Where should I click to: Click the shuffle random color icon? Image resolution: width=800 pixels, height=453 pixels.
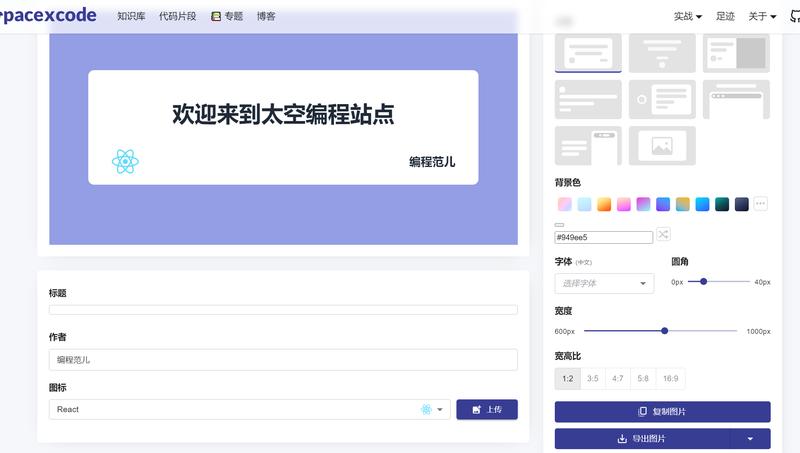[663, 234]
